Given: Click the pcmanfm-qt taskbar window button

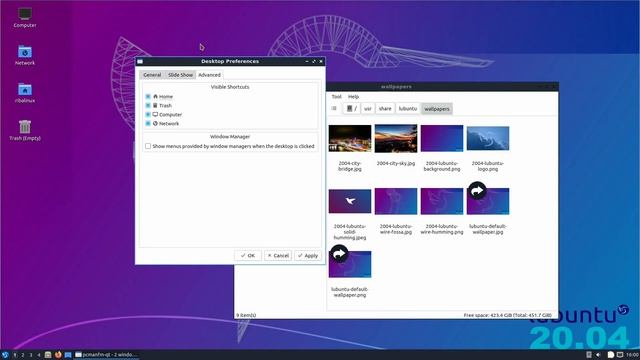Looking at the screenshot, I should pyautogui.click(x=107, y=355).
